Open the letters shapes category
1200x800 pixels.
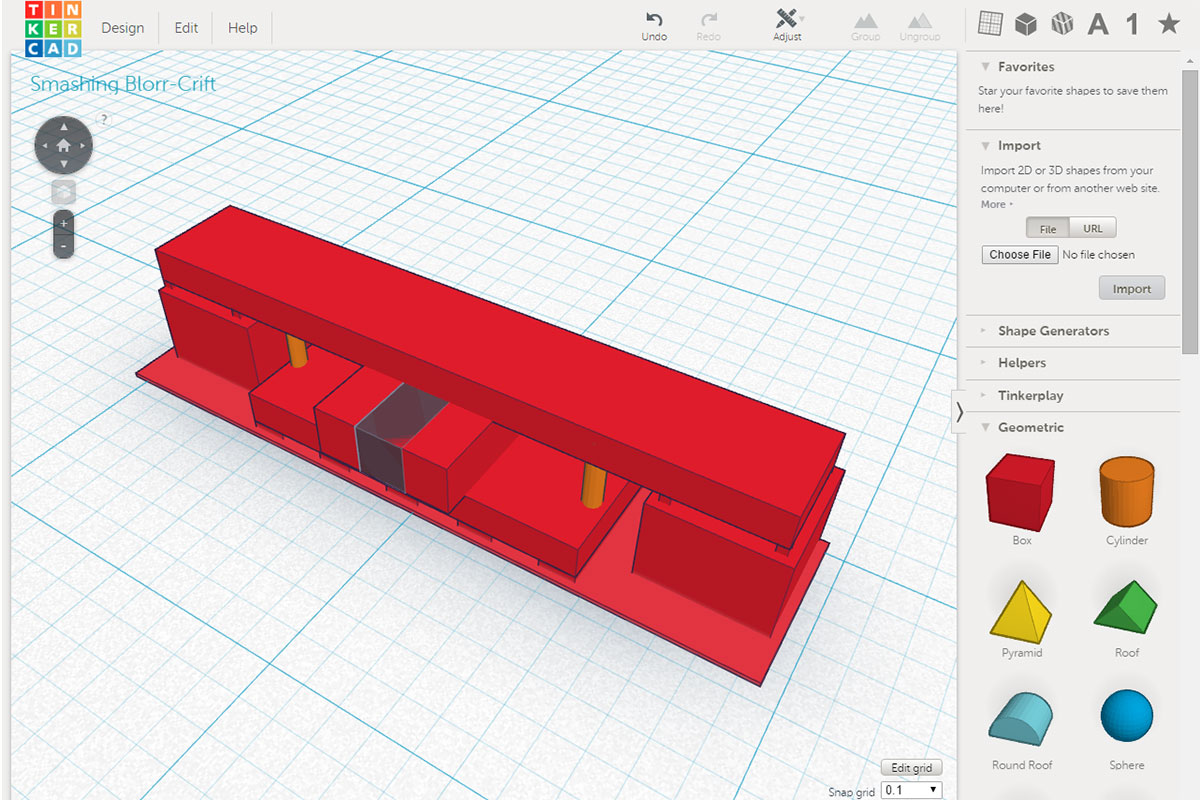[x=1098, y=24]
